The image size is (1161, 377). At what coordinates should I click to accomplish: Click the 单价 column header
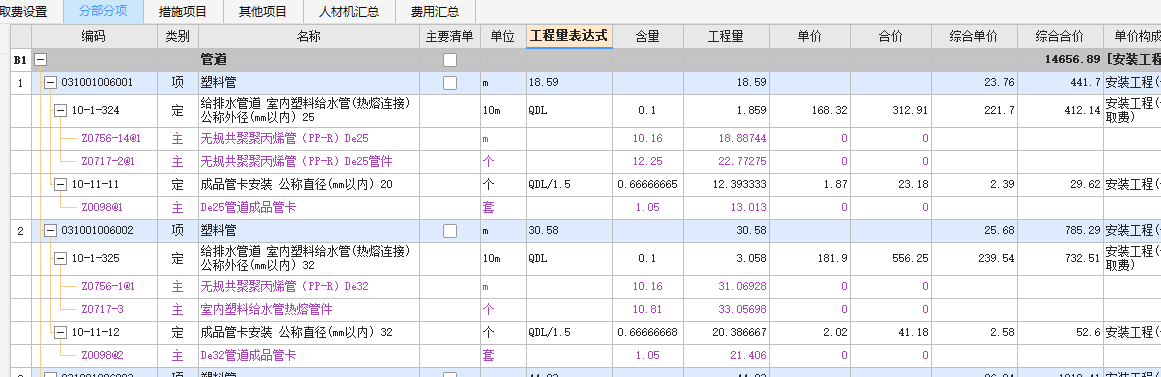tap(809, 36)
